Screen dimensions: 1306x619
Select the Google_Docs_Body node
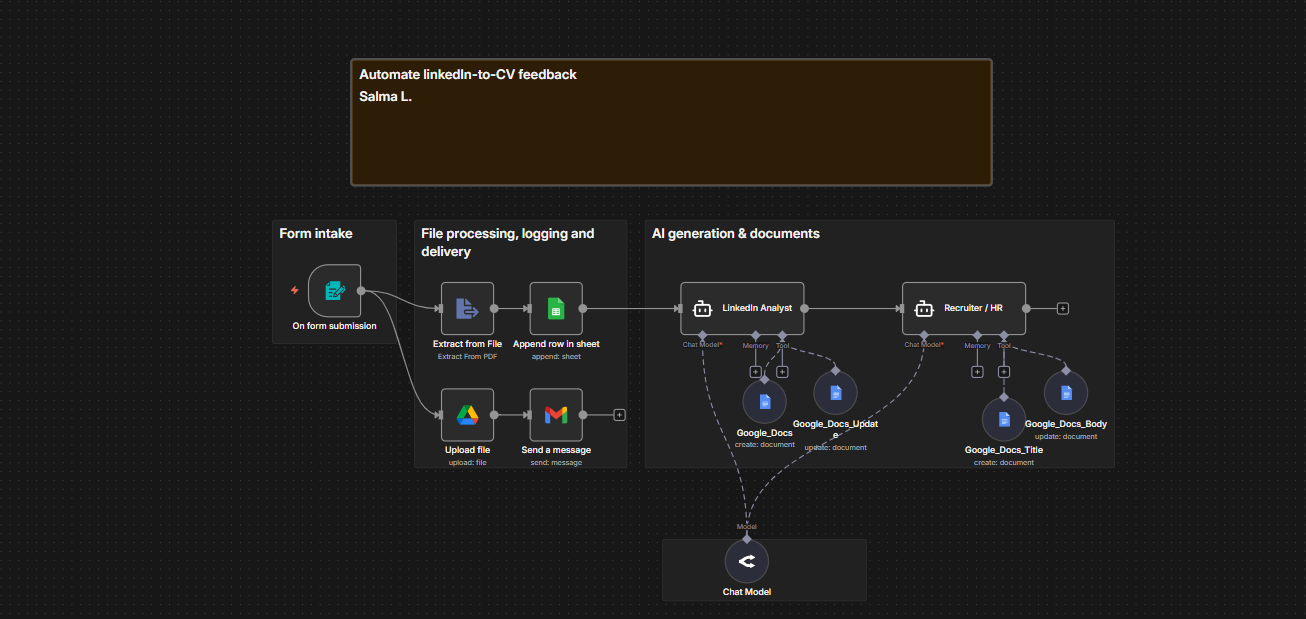pyautogui.click(x=1066, y=392)
